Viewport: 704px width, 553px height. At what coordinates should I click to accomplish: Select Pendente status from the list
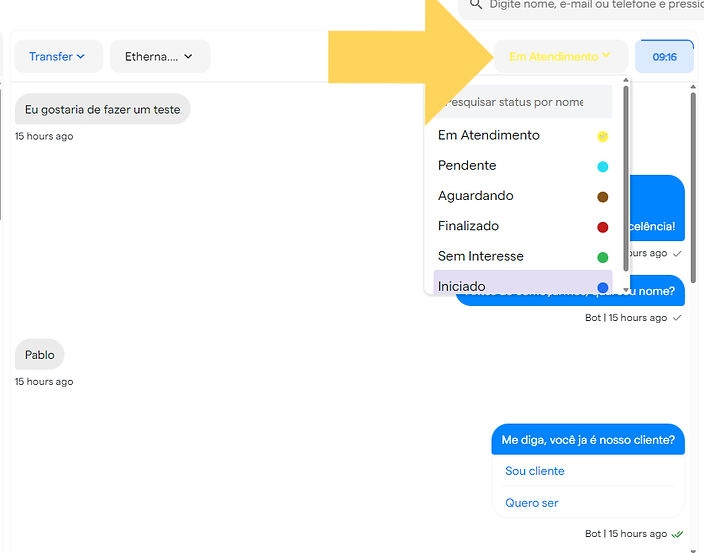click(467, 166)
